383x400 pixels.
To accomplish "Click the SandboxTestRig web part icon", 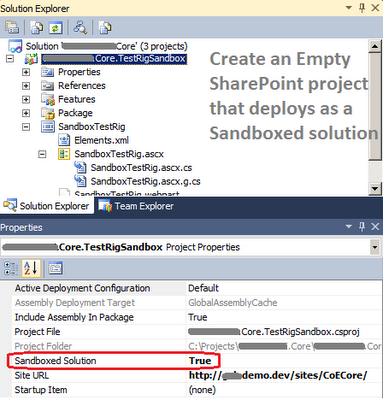I will point(48,127).
